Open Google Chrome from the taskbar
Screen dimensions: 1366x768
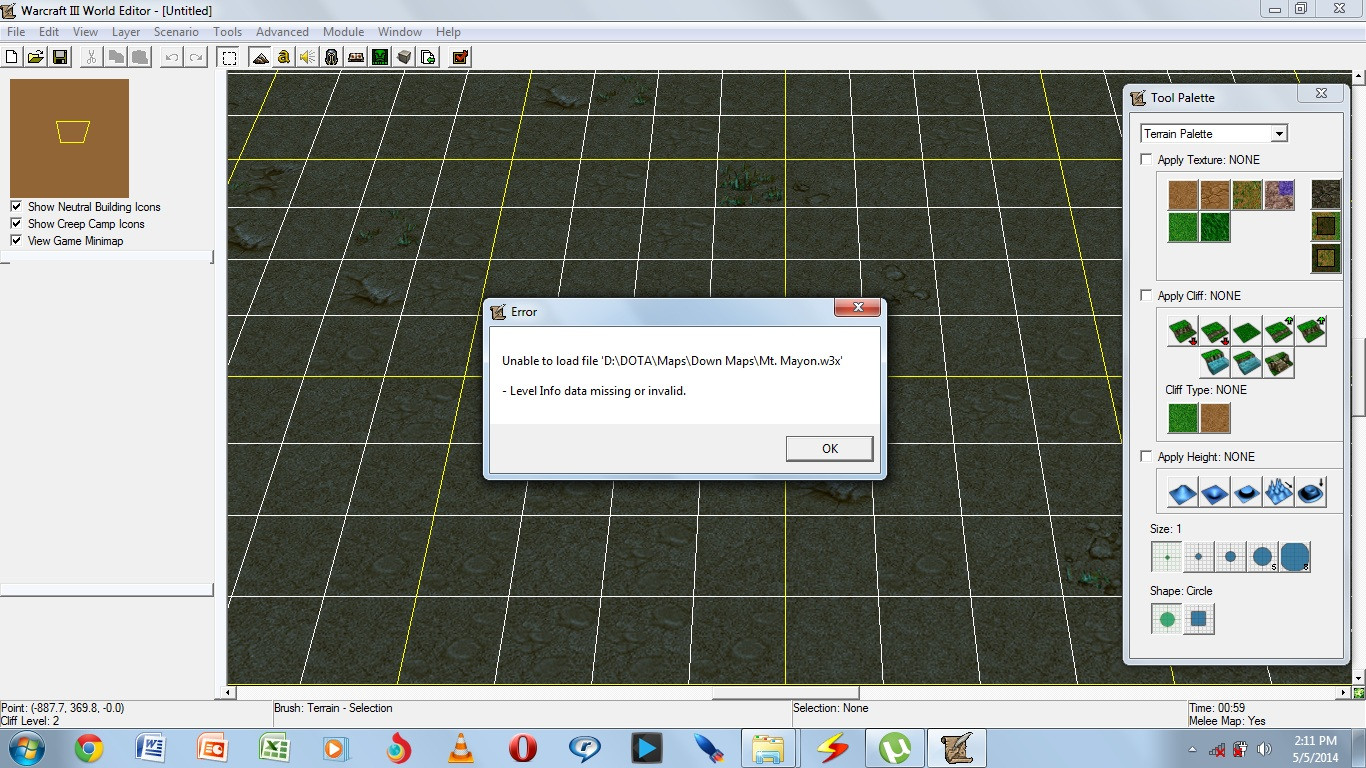[88, 748]
